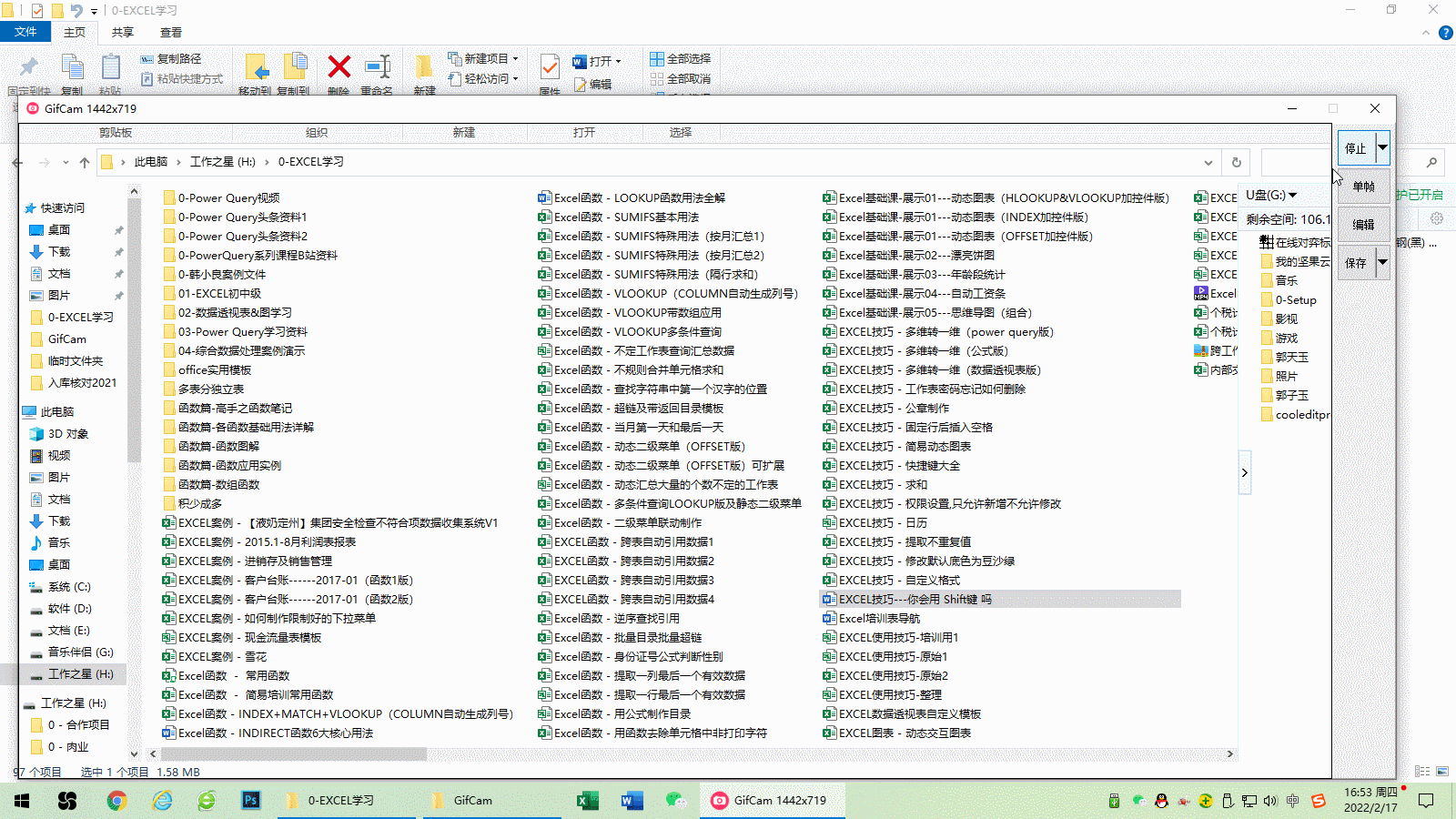
Task: Click 粘贴快捷方式 in the ribbon
Action: (182, 79)
